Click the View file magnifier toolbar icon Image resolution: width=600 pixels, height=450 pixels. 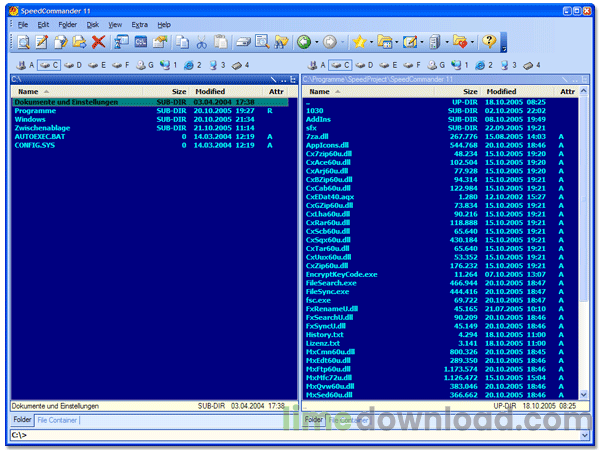pos(23,42)
